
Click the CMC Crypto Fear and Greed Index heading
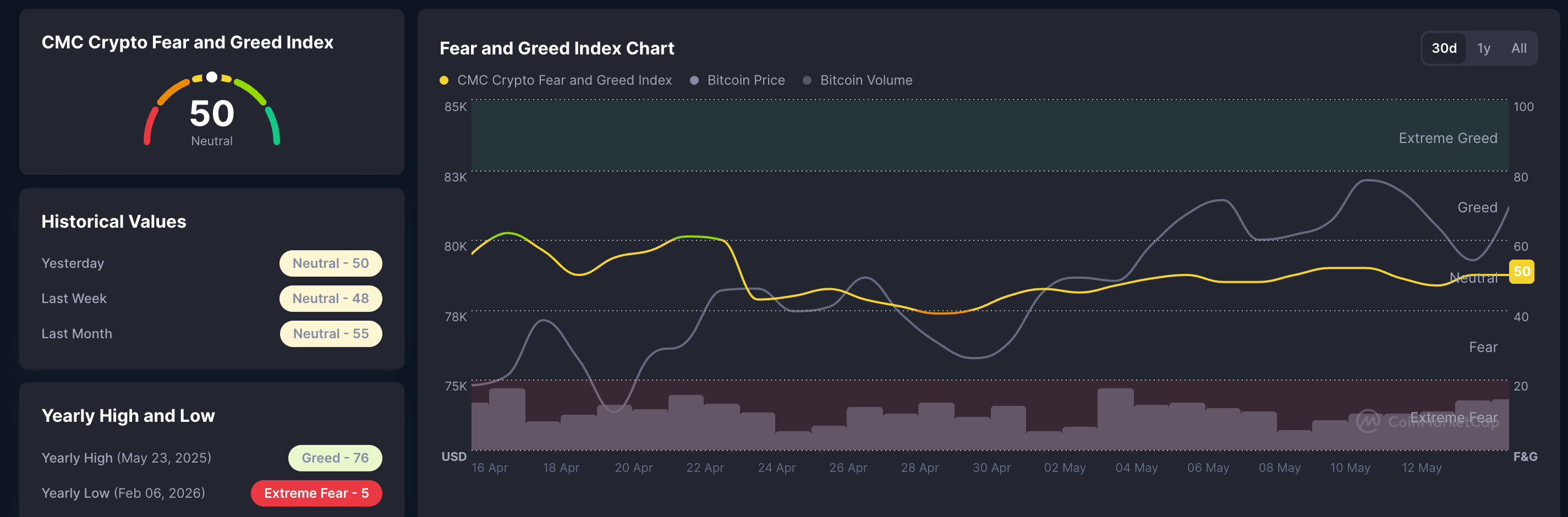coord(188,42)
